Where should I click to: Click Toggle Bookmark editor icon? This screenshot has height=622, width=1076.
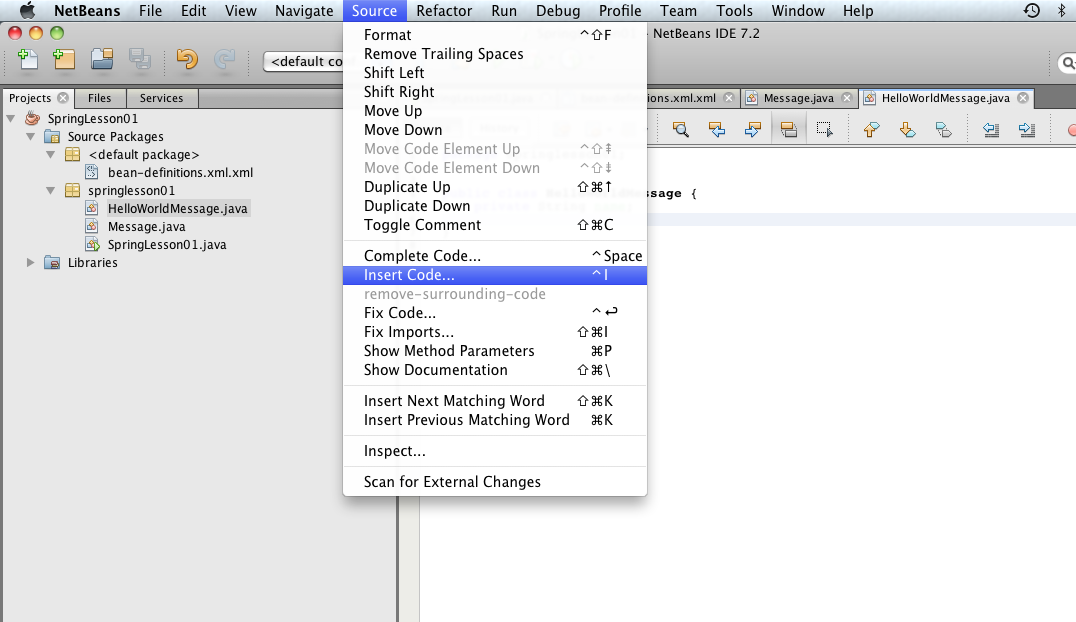pyautogui.click(x=944, y=129)
